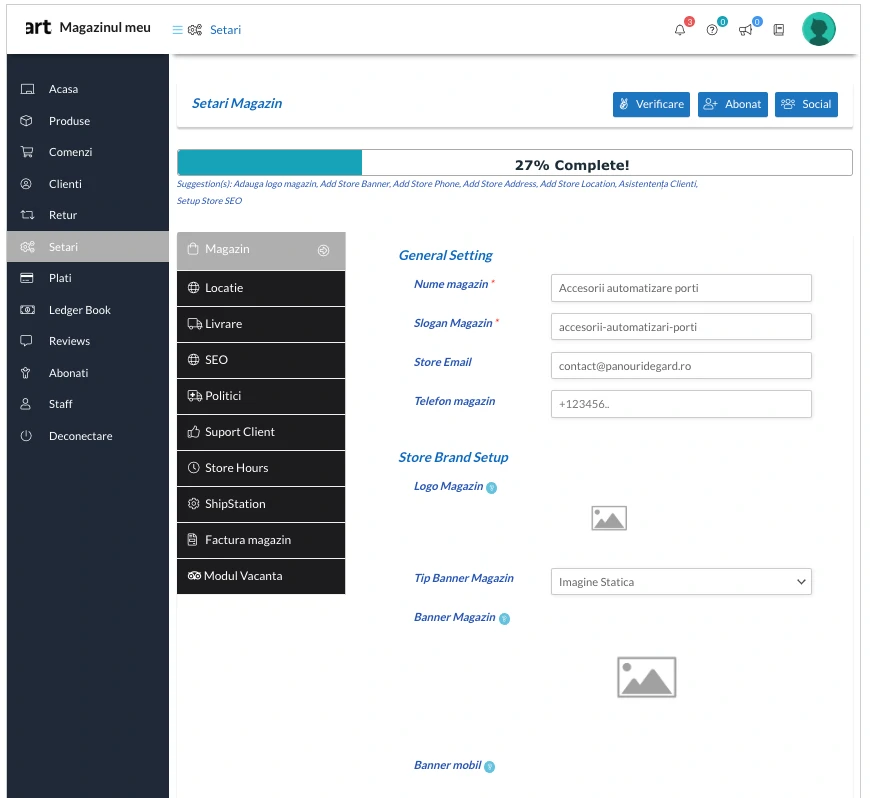Click the arrow icon on Magazin tab

coord(323,250)
